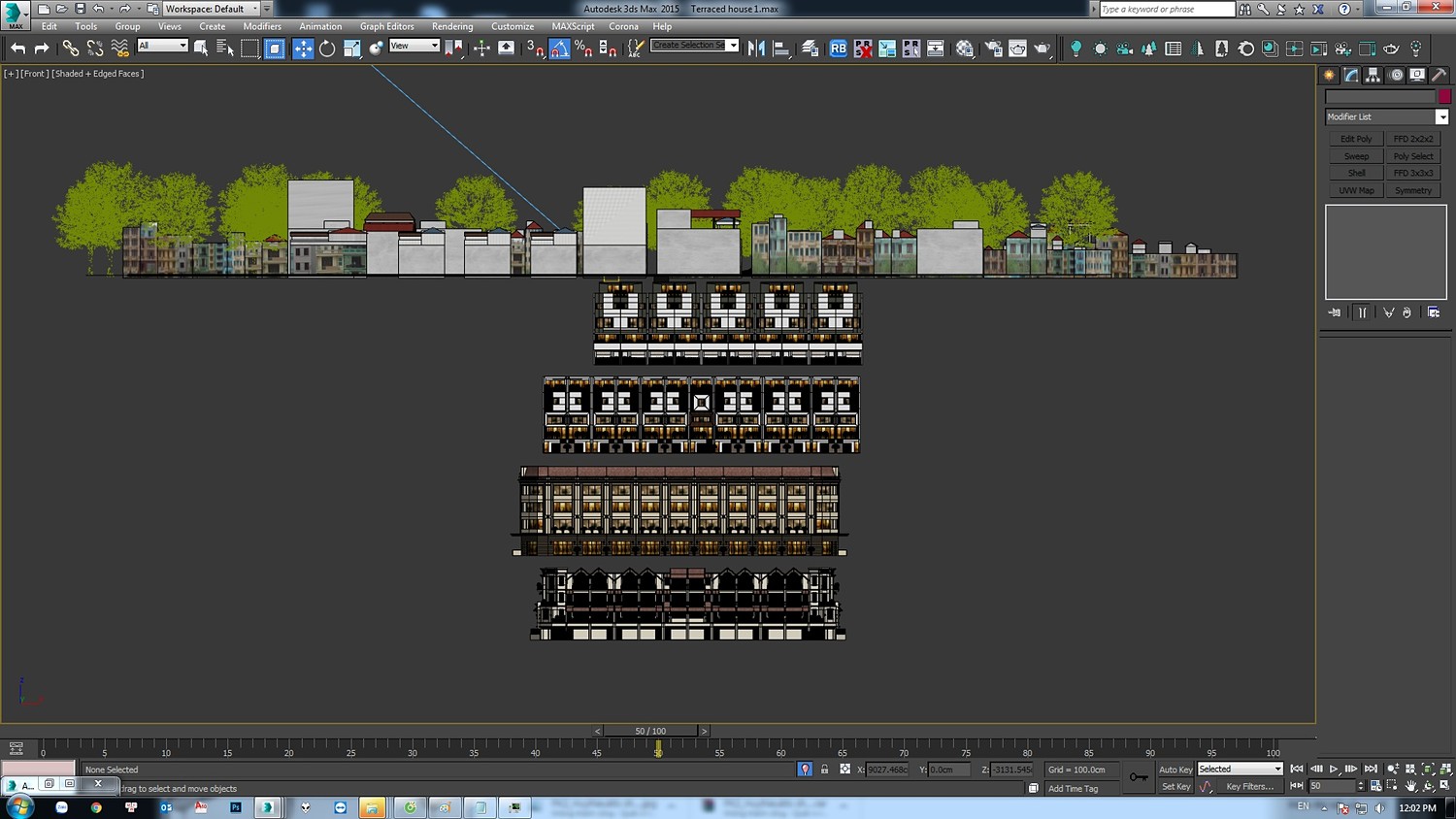Open the selection filter All dropdown
The image size is (1456, 819).
[162, 46]
